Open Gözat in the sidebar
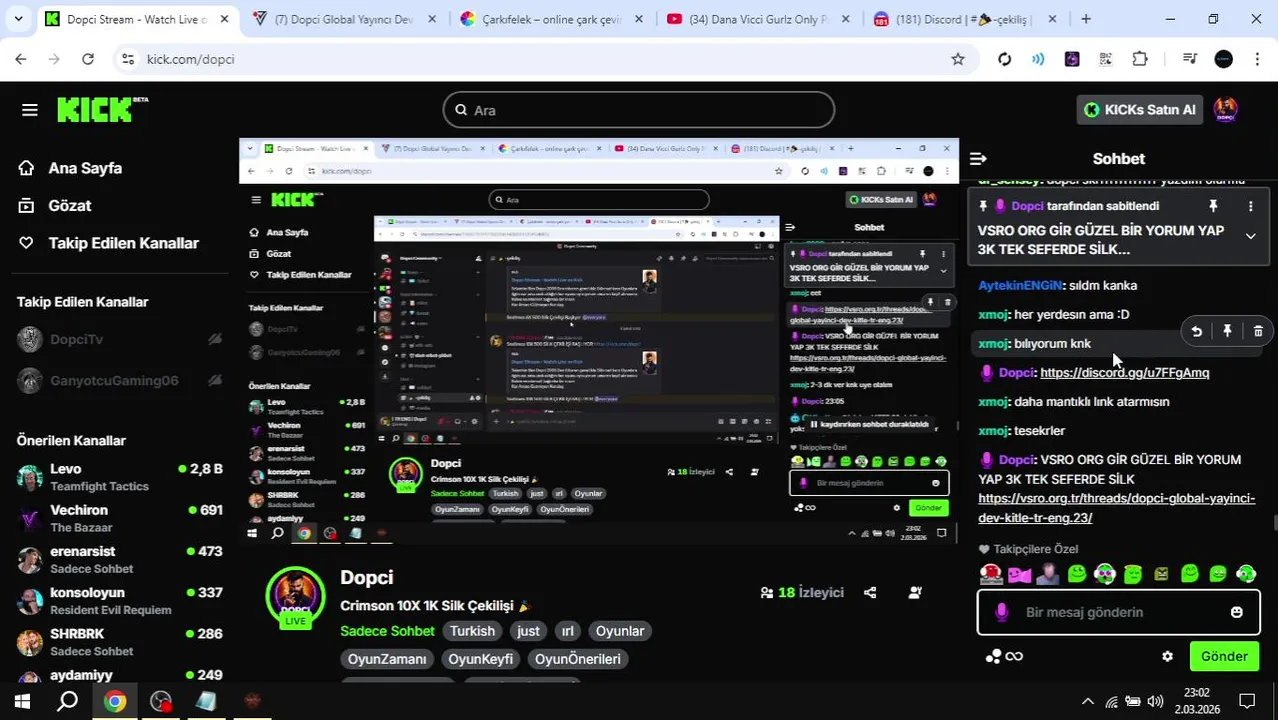Viewport: 1278px width, 720px height. tap(55, 205)
